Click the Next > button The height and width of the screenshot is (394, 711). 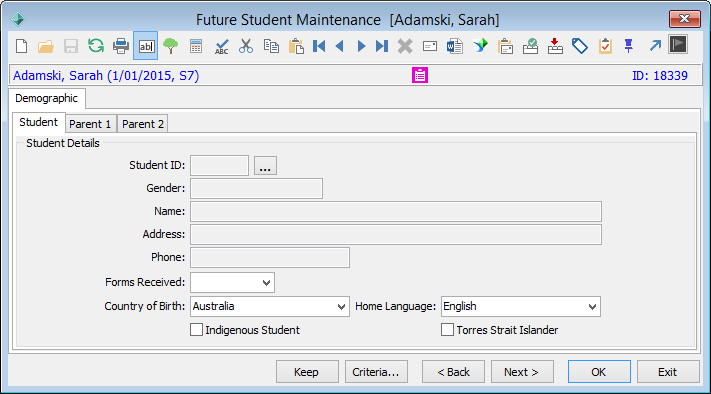[x=522, y=372]
